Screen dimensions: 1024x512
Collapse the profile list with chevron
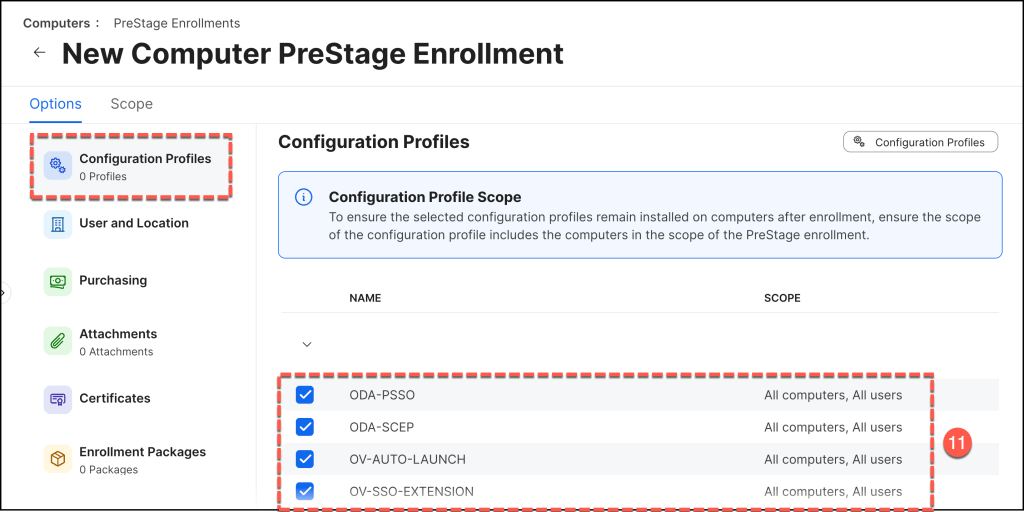pos(307,344)
